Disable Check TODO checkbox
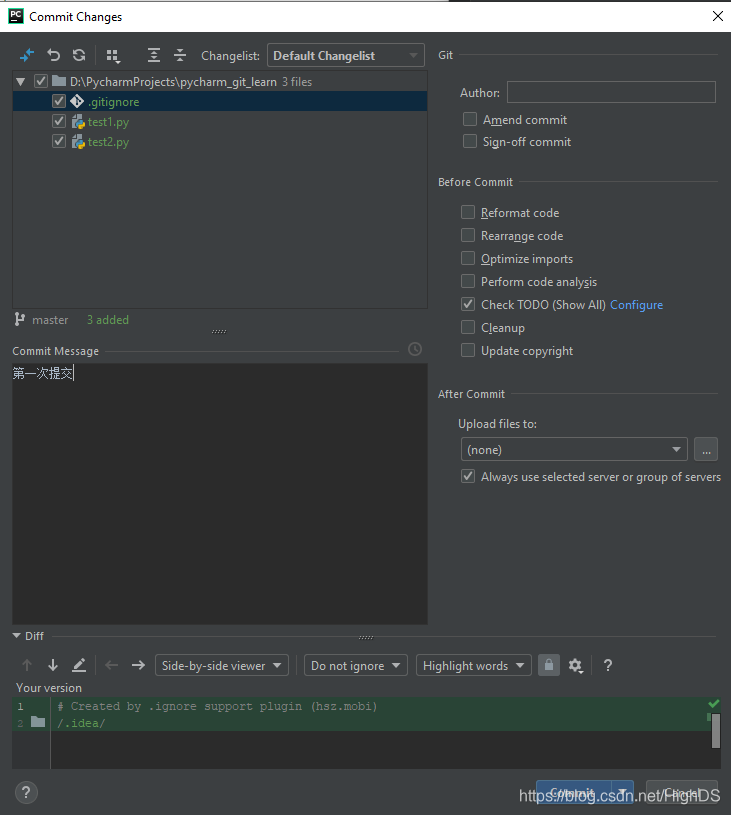This screenshot has height=815, width=731. (x=468, y=304)
